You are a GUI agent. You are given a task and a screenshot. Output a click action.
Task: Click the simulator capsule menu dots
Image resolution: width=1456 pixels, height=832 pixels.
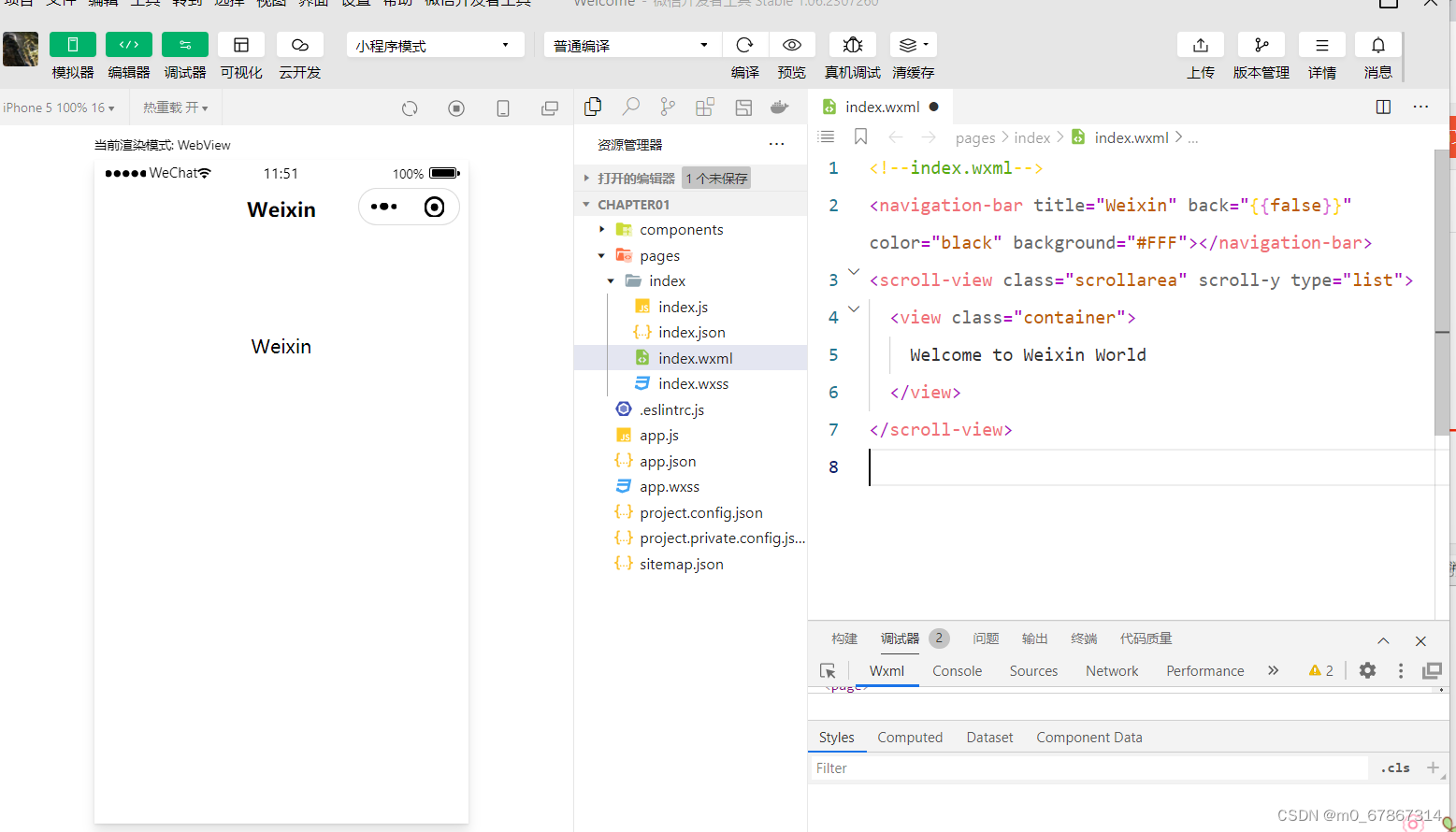(383, 207)
